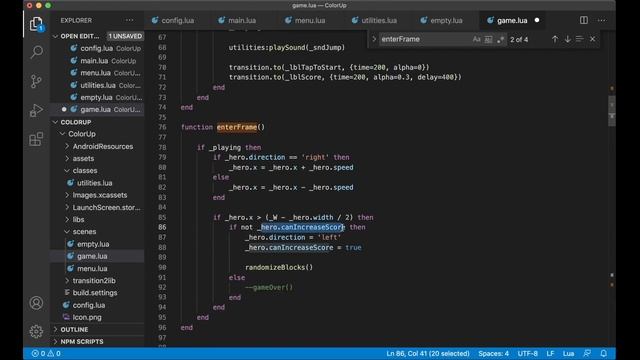
Task: Click the highlighted enterFrame function name
Action: pos(237,127)
